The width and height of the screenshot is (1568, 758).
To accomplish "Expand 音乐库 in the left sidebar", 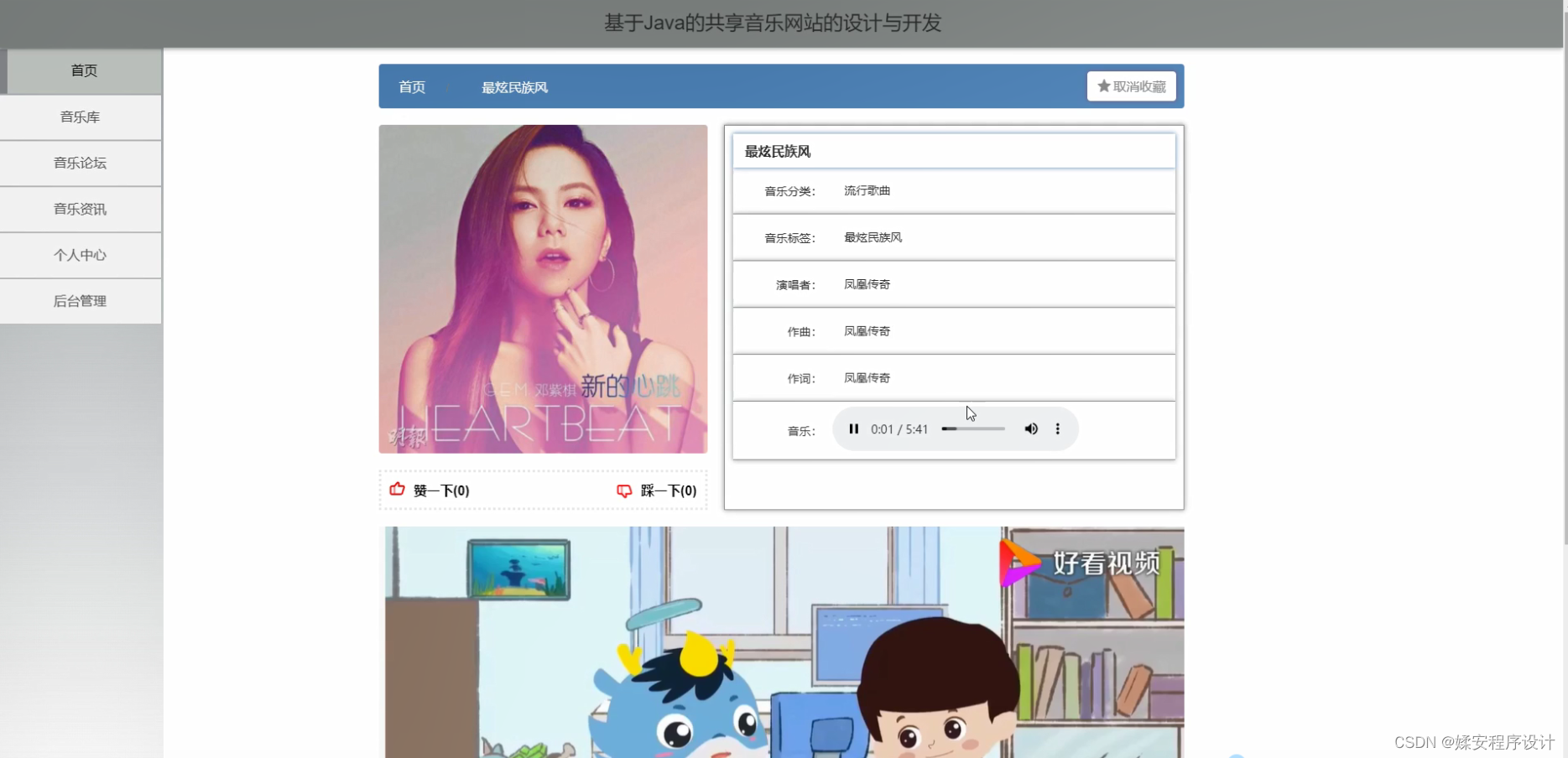I will click(x=81, y=117).
